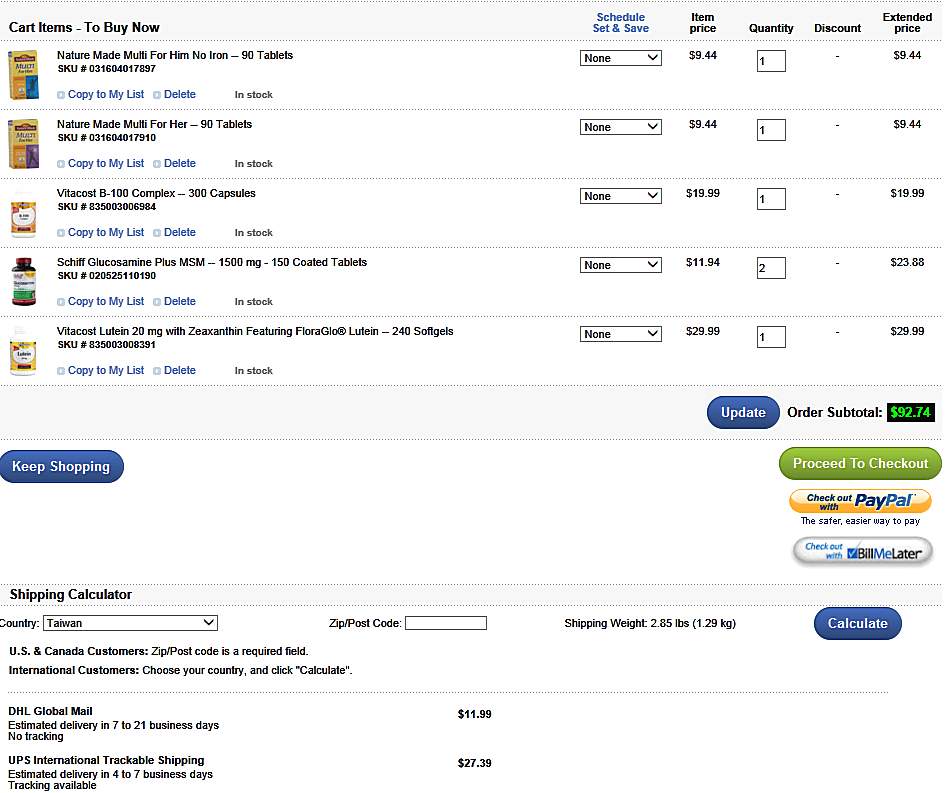Open Schiff Glucosamine Plus MSM product link
Viewport: 945px width, 793px height.
click(212, 262)
